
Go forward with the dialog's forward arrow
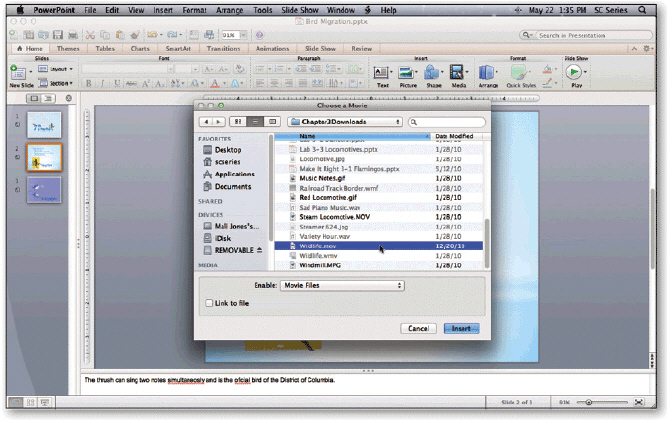click(219, 122)
